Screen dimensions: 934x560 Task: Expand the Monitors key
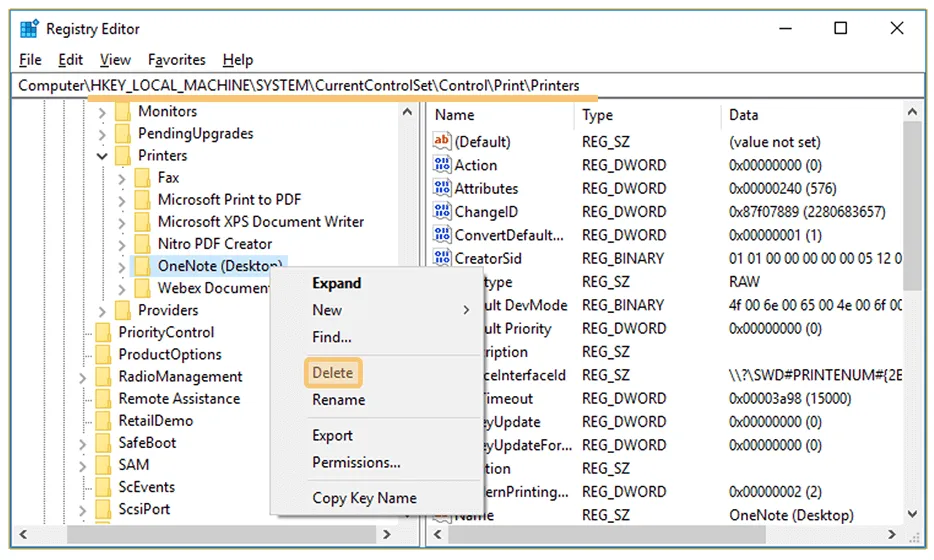[102, 113]
